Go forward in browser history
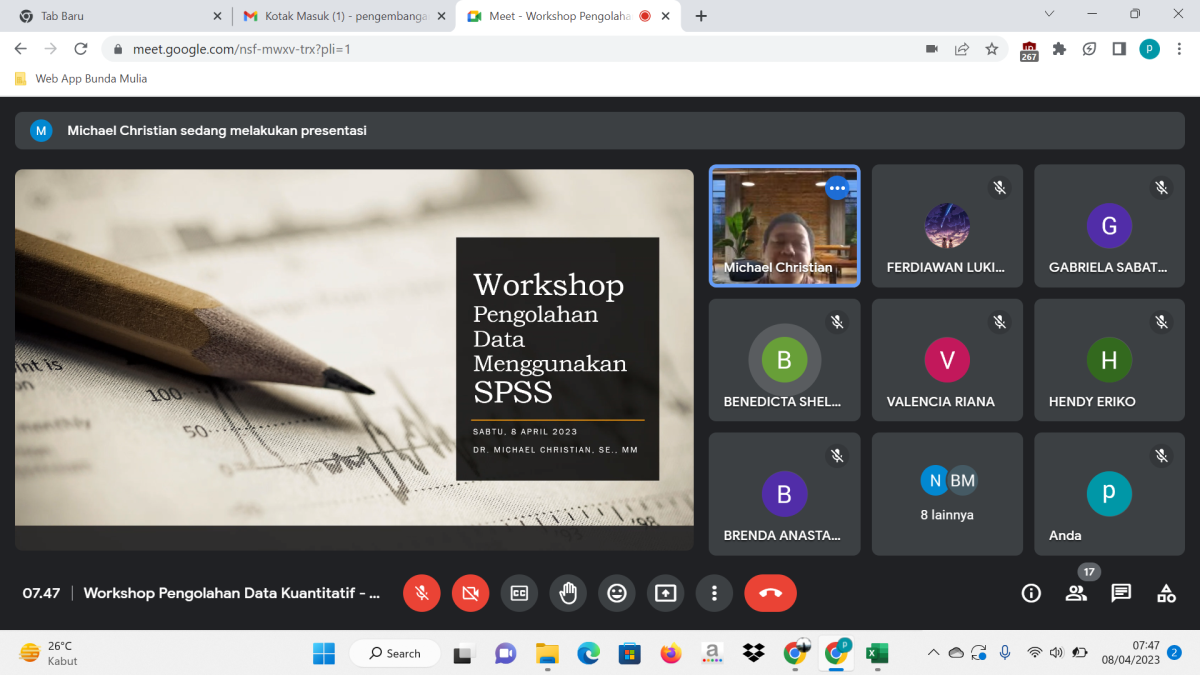 tap(51, 49)
